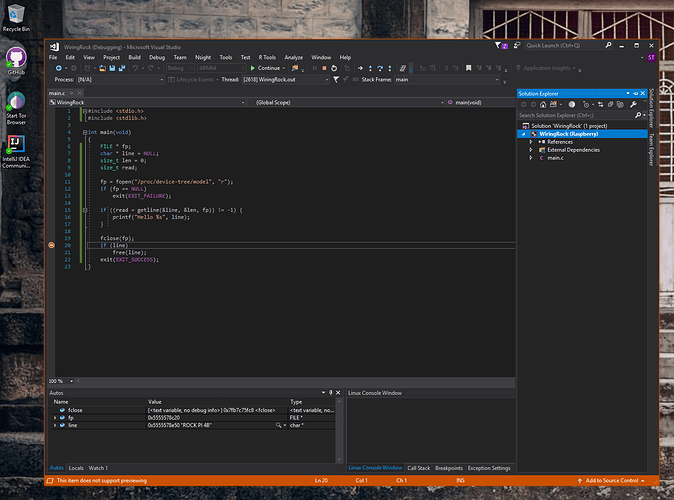This screenshot has width=674, height=500.
Task: Click the Step Over icon
Action: 380,68
